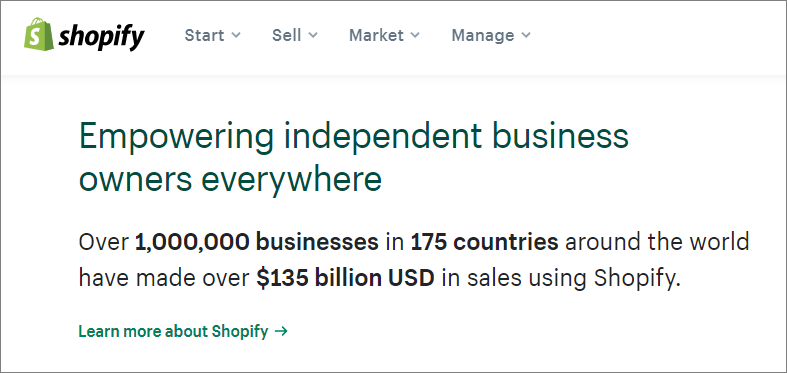Open the Sell navigation menu
787x373 pixels.
click(x=295, y=35)
